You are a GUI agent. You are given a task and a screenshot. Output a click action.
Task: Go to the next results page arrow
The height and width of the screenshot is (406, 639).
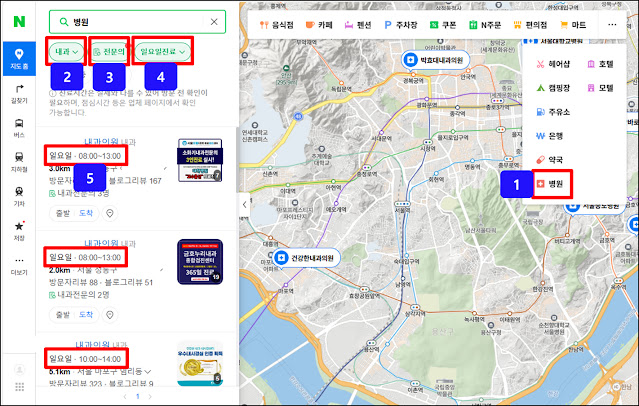tap(150, 396)
